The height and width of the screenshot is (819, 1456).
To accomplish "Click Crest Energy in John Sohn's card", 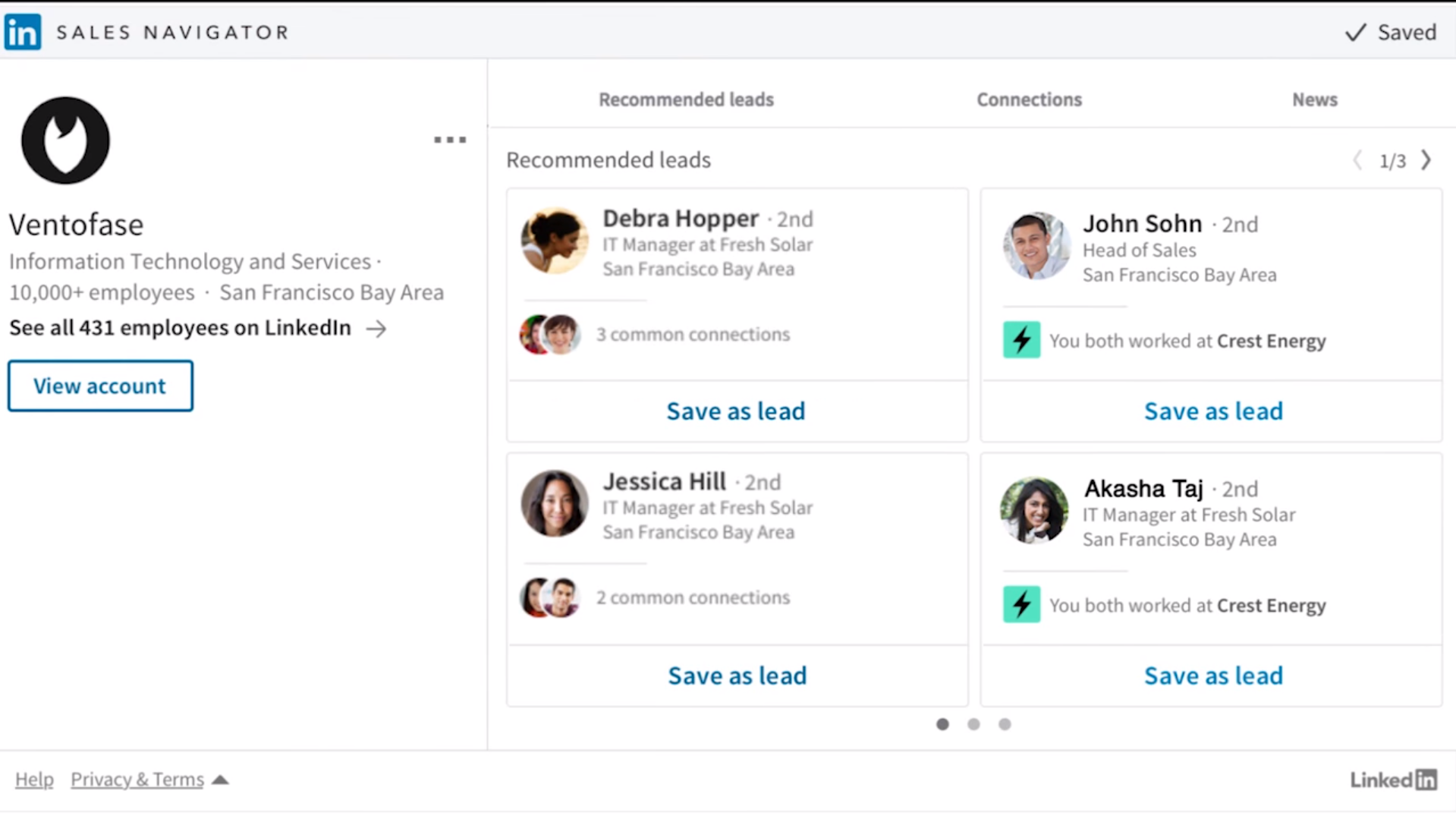I will (x=1272, y=341).
